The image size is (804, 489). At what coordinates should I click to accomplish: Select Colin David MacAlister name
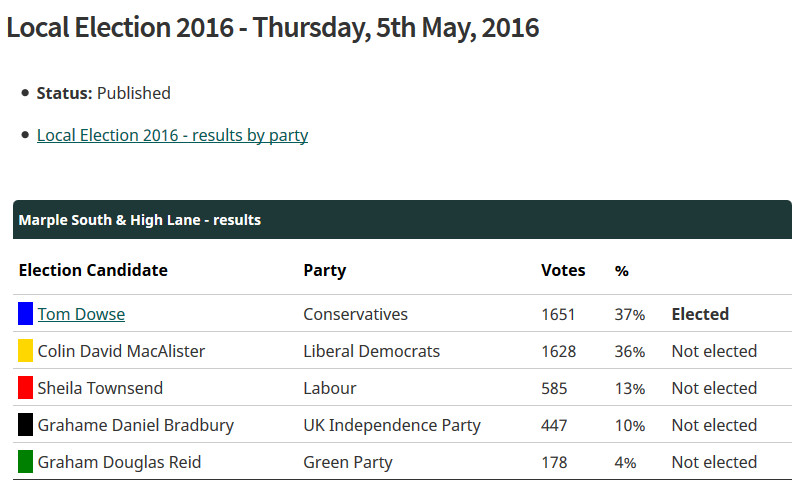(x=121, y=351)
